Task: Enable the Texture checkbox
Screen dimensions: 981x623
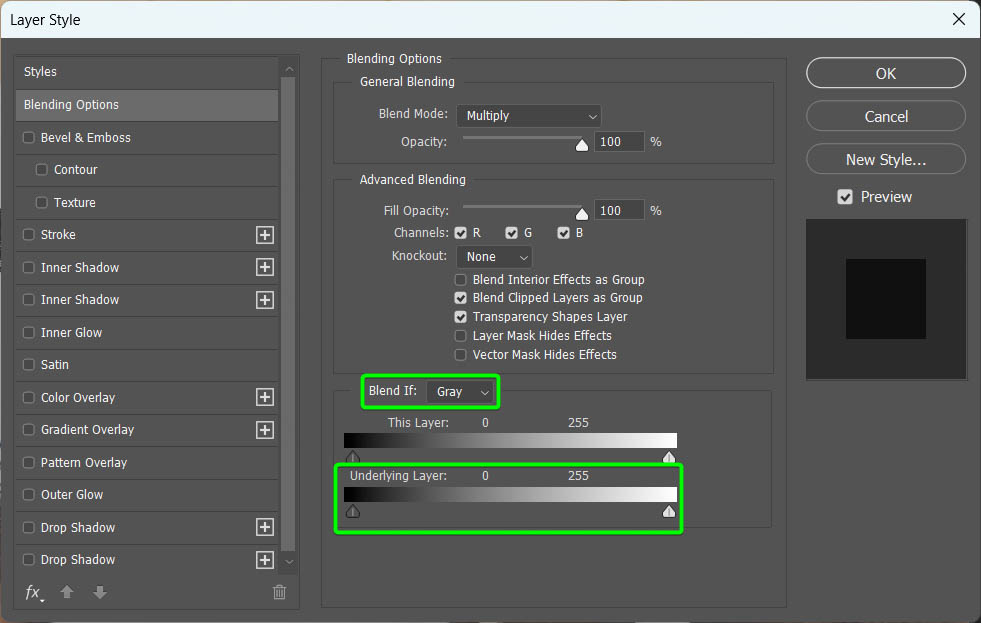Action: pyautogui.click(x=42, y=202)
